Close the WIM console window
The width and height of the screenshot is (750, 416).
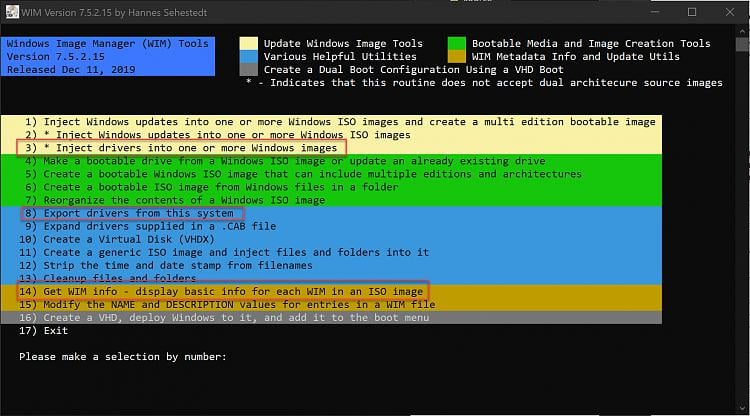(x=729, y=12)
